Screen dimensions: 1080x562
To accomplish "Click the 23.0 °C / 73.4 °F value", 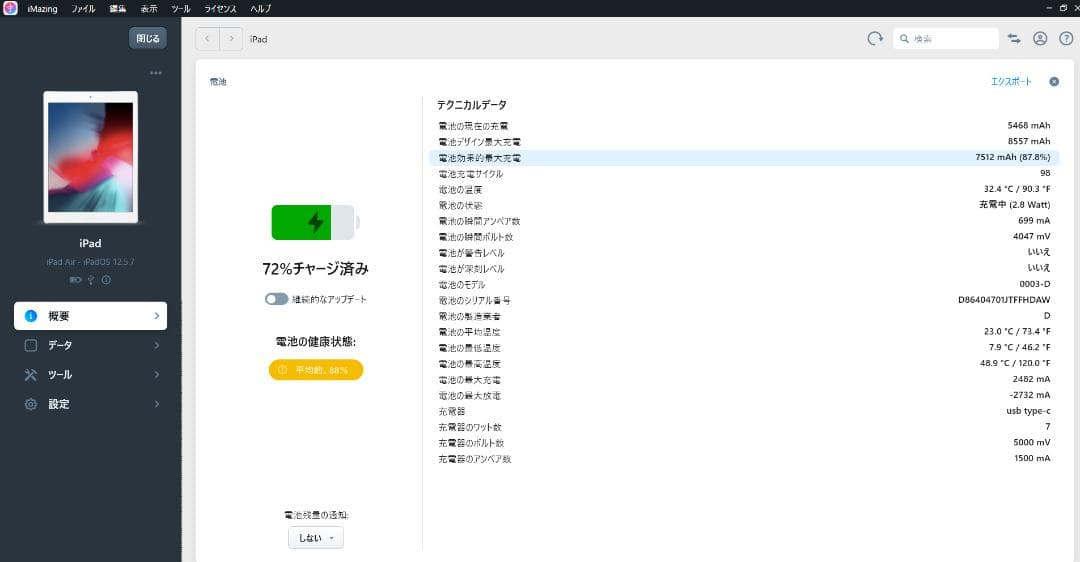I will pyautogui.click(x=1017, y=331).
